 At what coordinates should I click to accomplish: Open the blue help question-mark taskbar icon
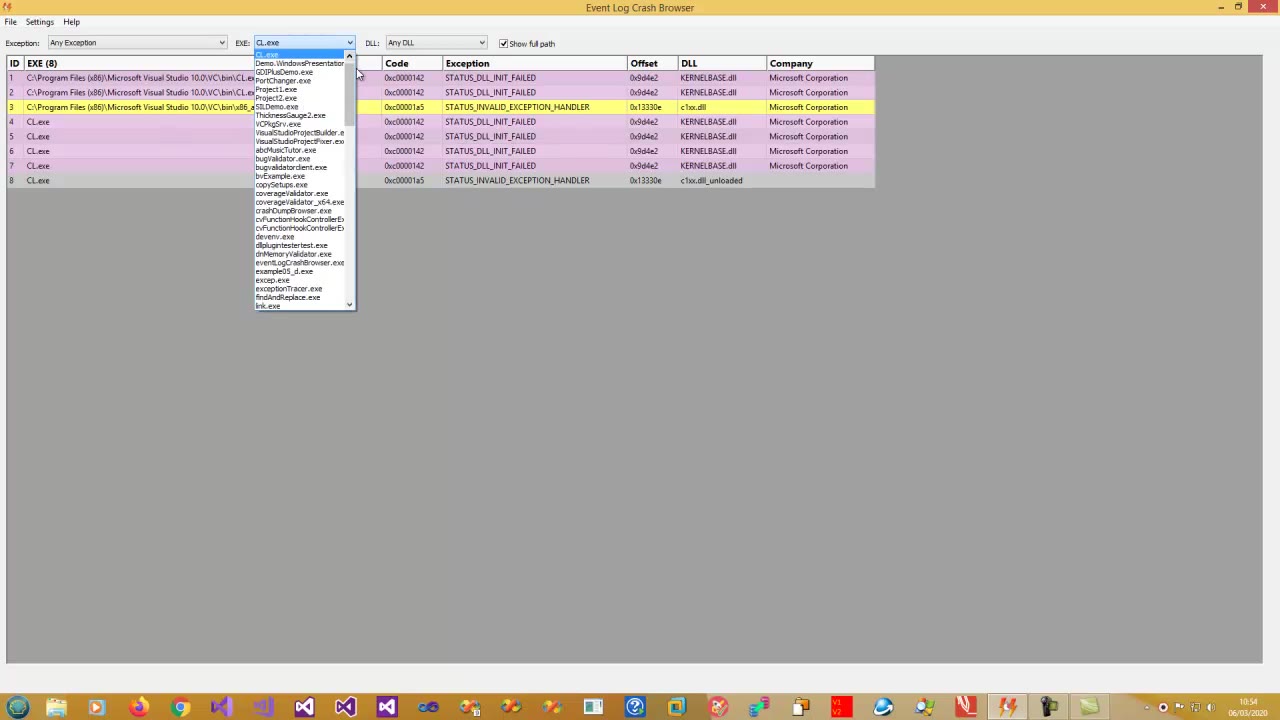[x=635, y=707]
